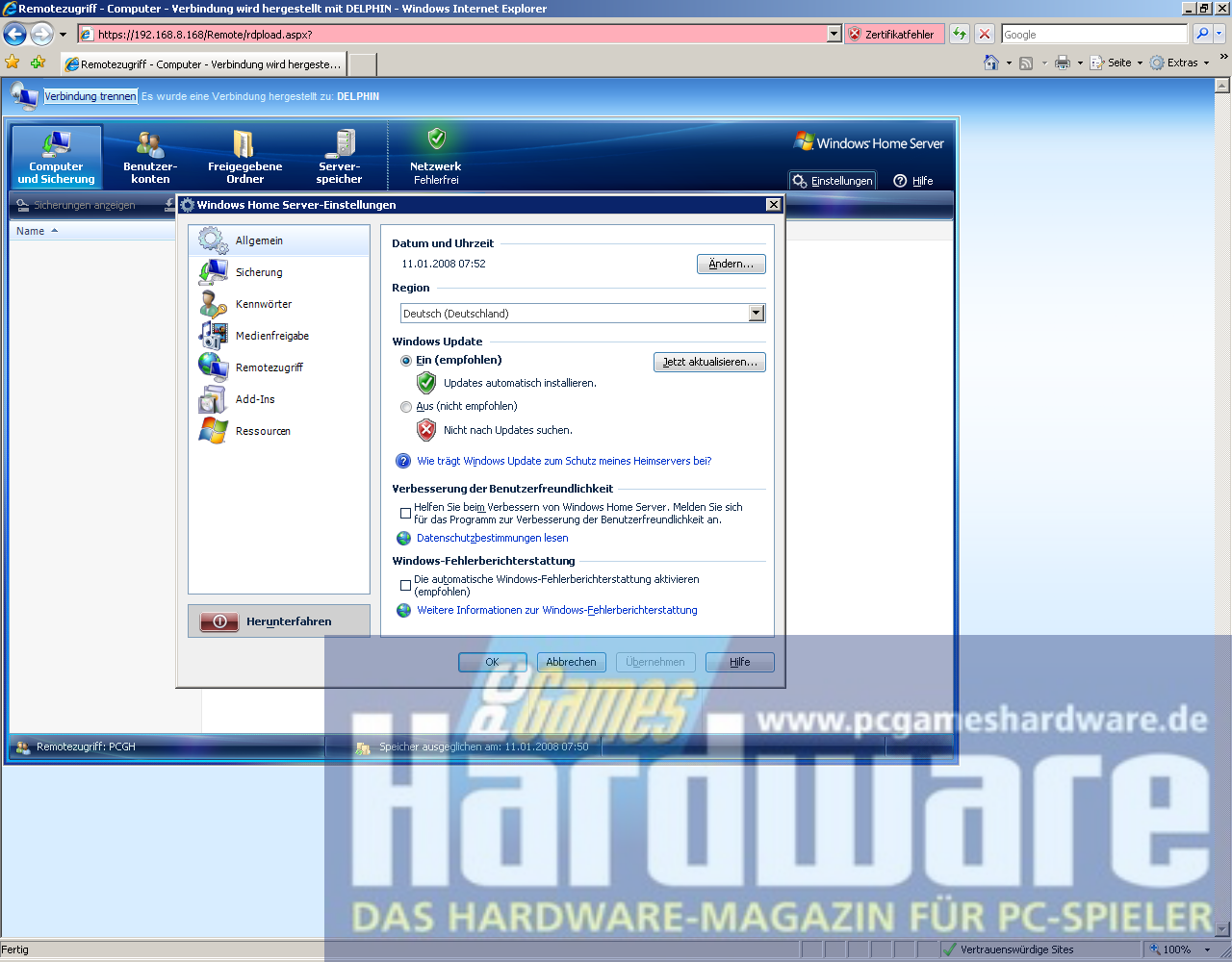Screen dimensions: 1232x962
Task: Select Sicherung settings category
Action: (279, 272)
